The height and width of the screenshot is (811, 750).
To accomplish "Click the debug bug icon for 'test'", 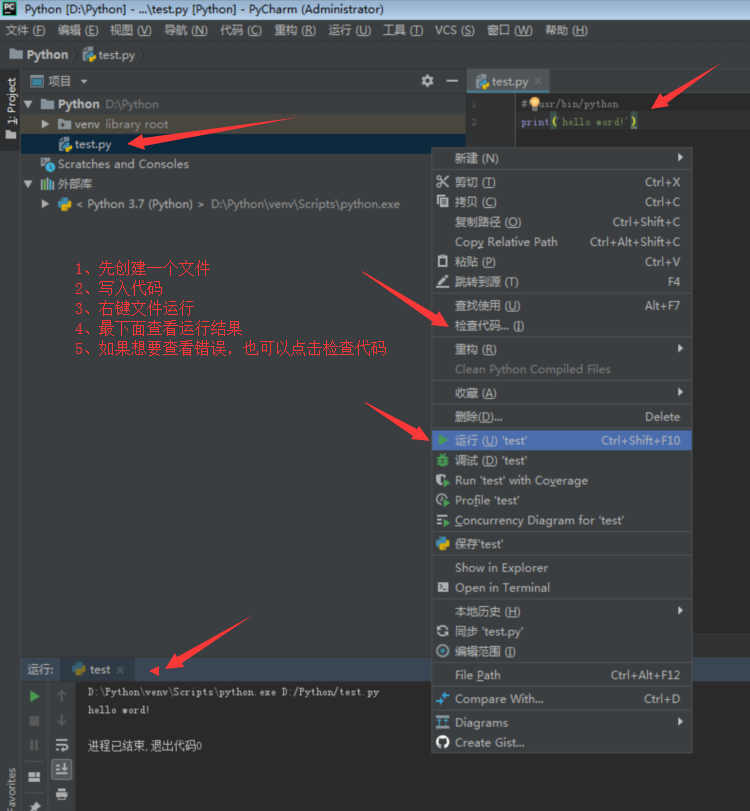I will [443, 460].
